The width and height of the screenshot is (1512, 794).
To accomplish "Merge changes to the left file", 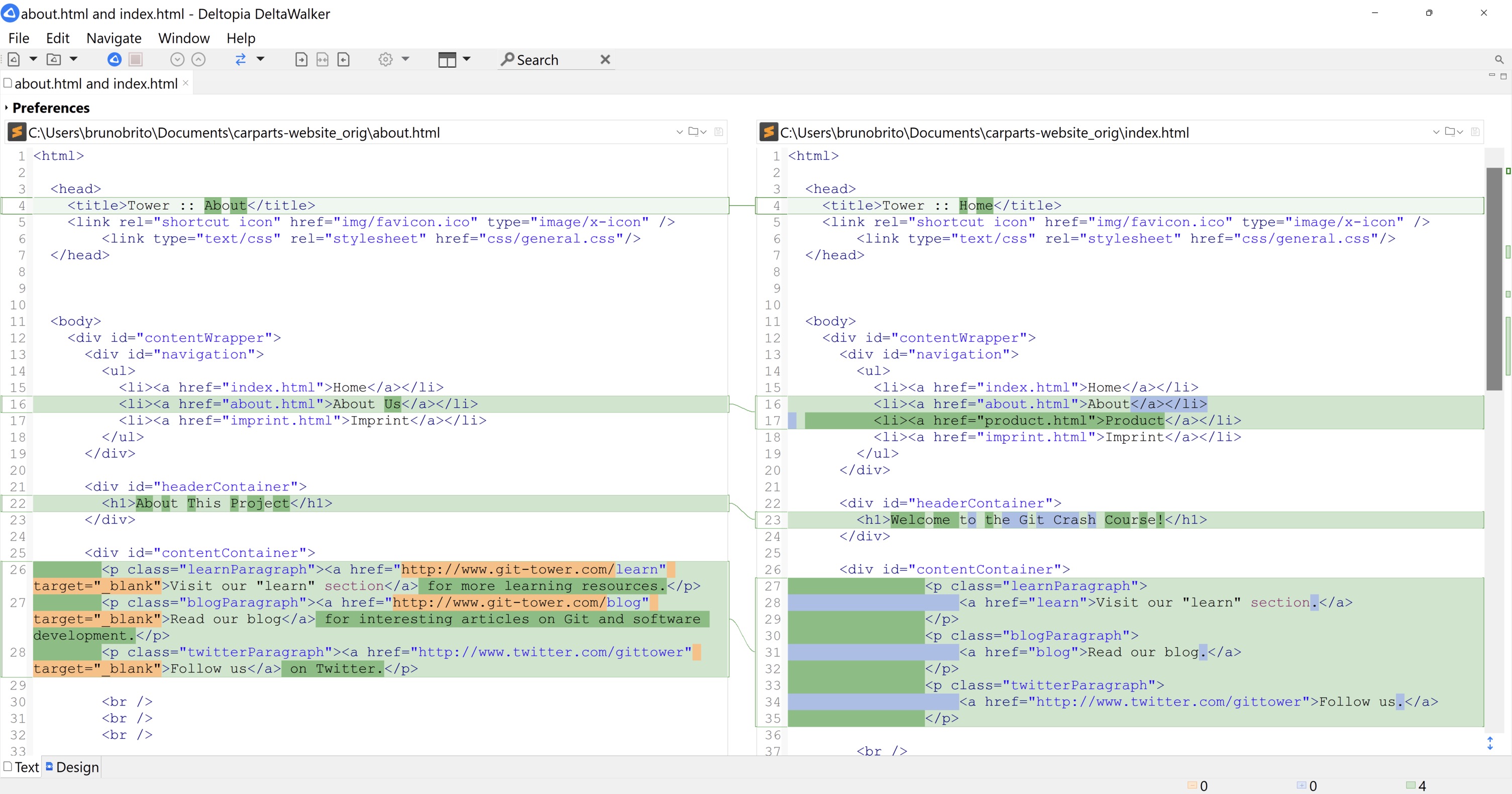I will click(x=344, y=59).
